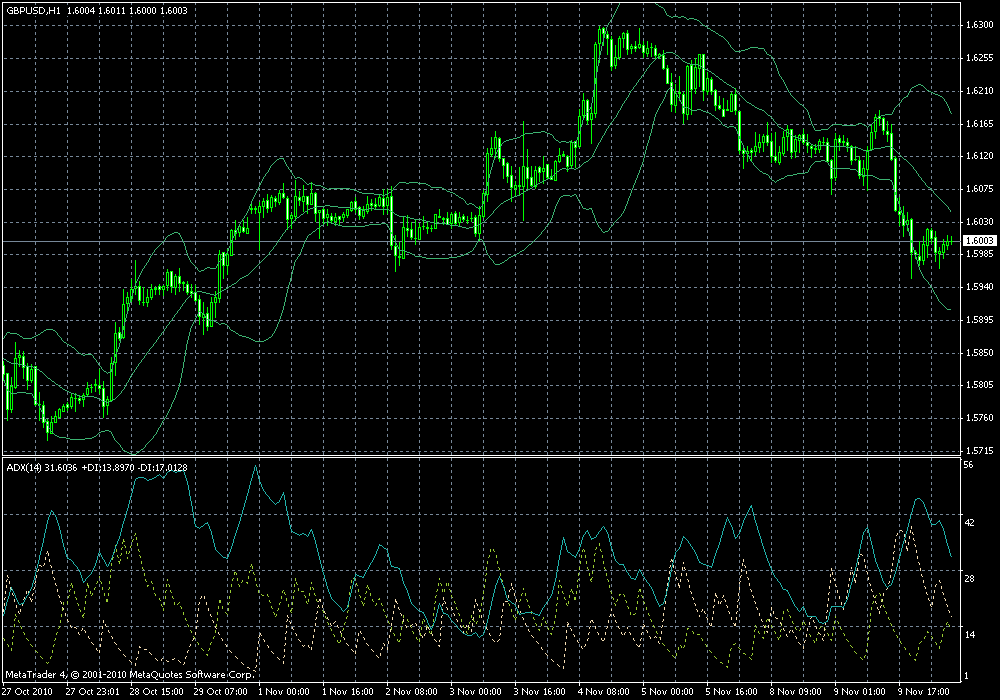Click the 3 Nov 16:00 time label
Image resolution: width=1000 pixels, height=700 pixels.
point(540,692)
